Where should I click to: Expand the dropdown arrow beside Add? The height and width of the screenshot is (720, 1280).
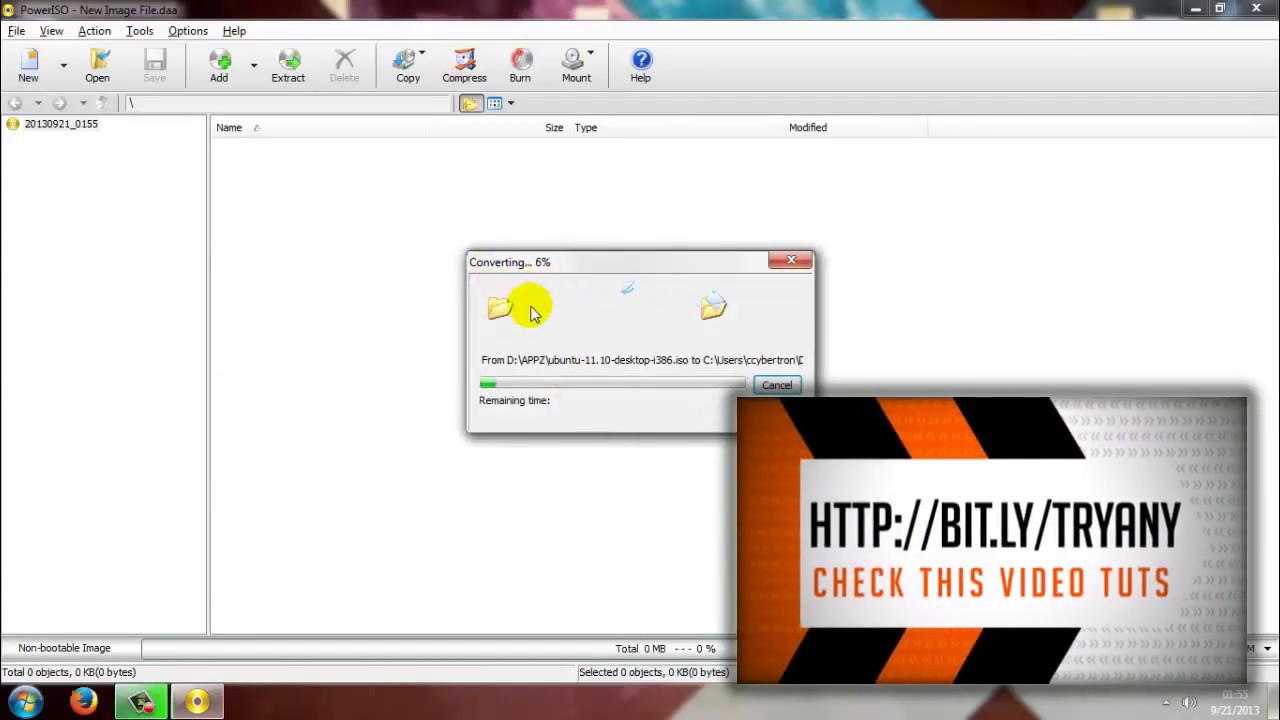click(x=253, y=66)
